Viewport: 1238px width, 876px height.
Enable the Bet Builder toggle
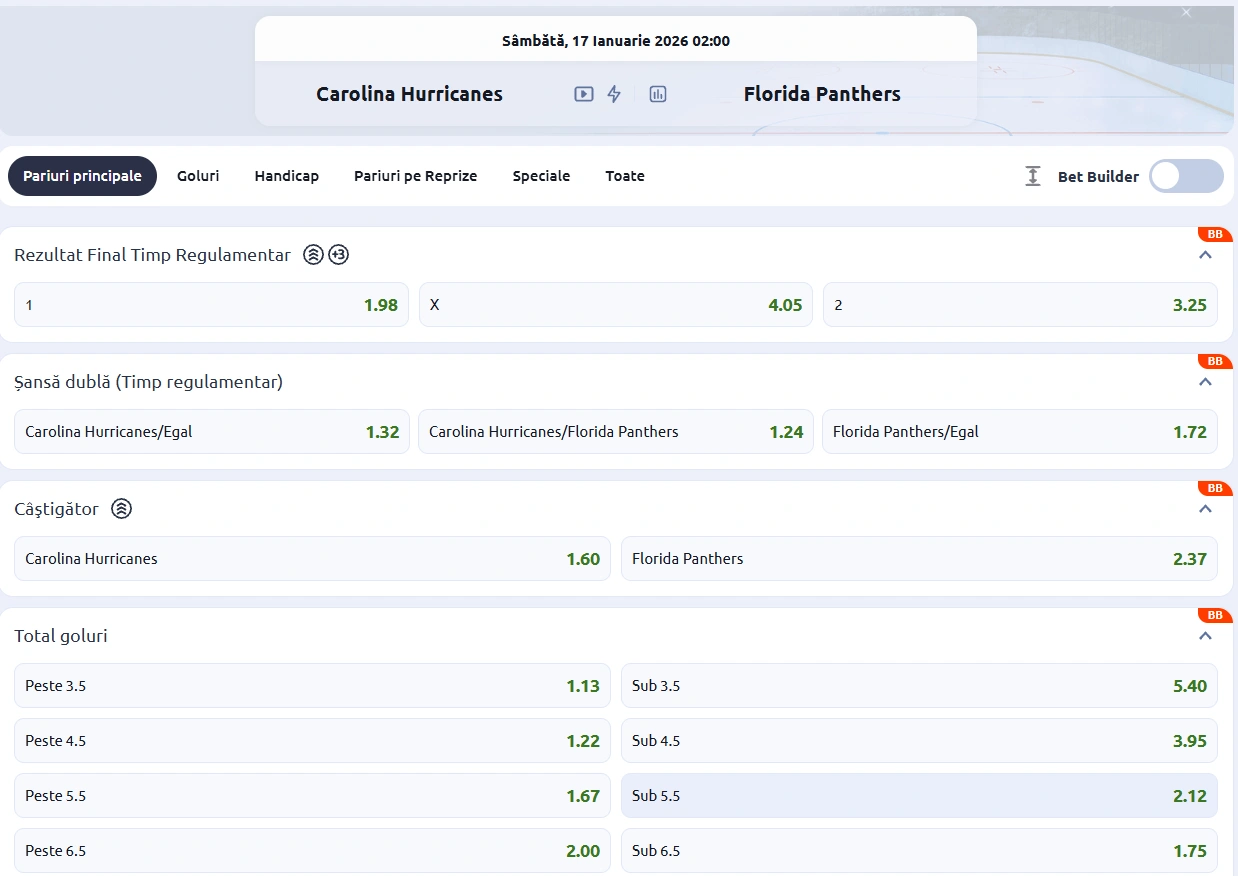[1185, 176]
